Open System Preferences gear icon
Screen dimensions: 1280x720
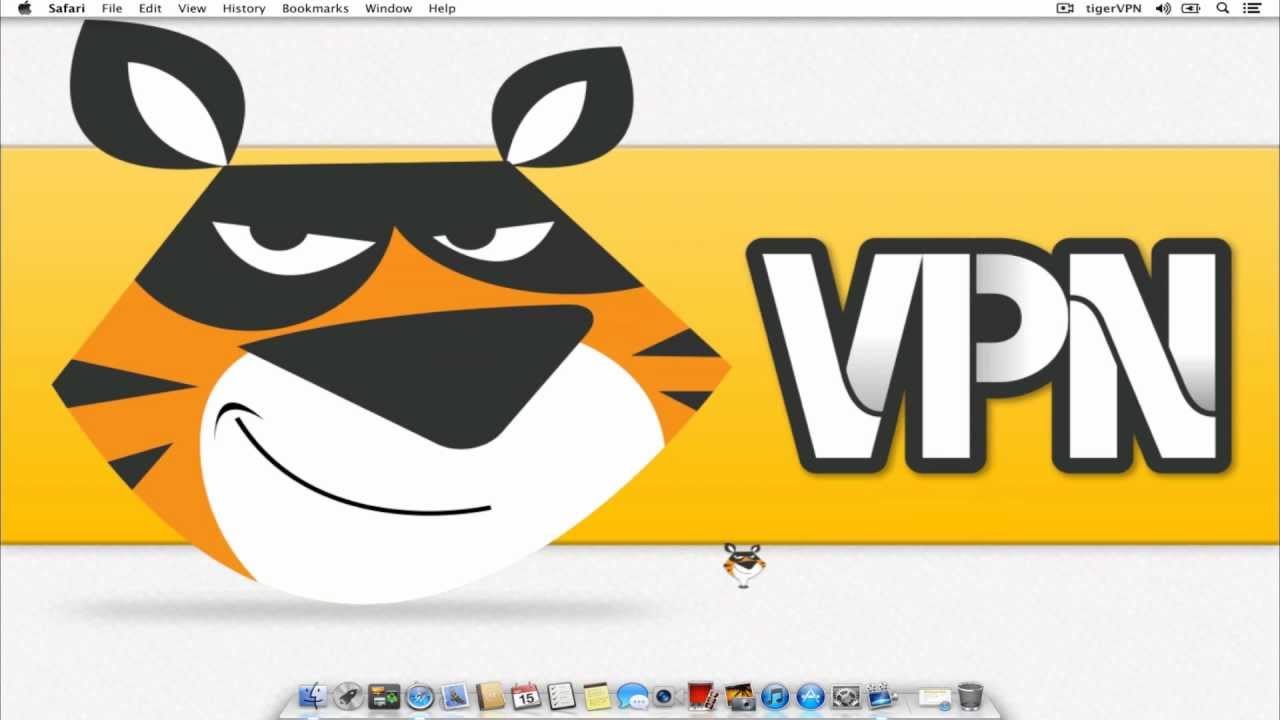click(846, 695)
